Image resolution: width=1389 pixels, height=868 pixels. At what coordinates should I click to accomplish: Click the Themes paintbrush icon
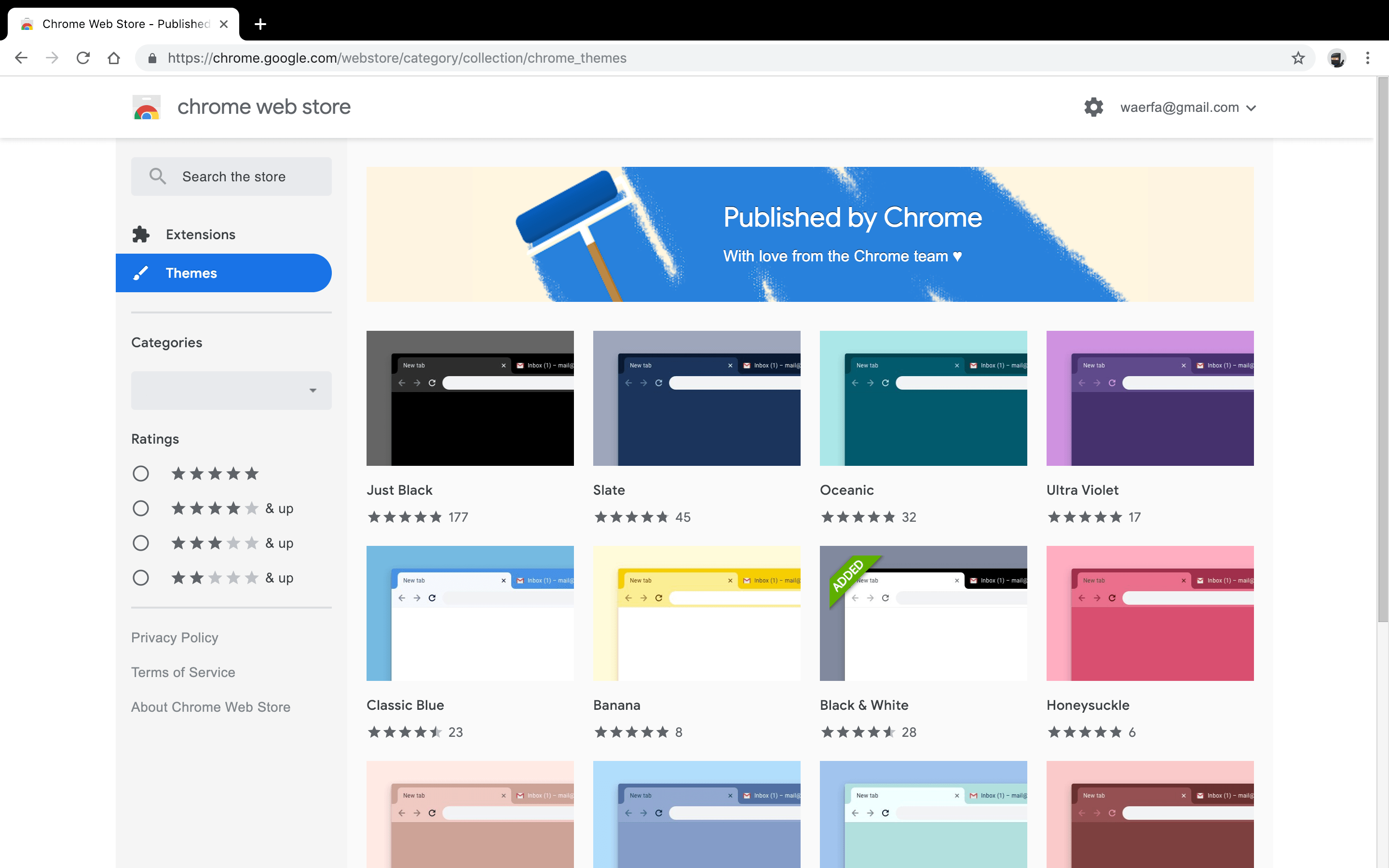[x=141, y=273]
